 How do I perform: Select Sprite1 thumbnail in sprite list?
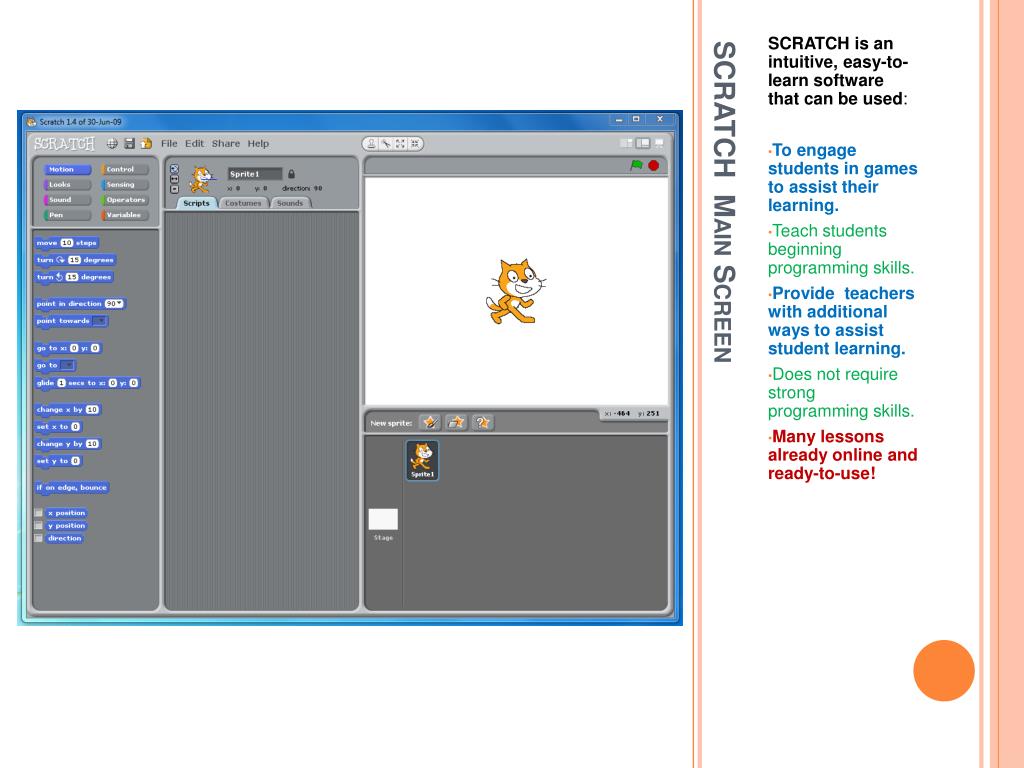[423, 460]
